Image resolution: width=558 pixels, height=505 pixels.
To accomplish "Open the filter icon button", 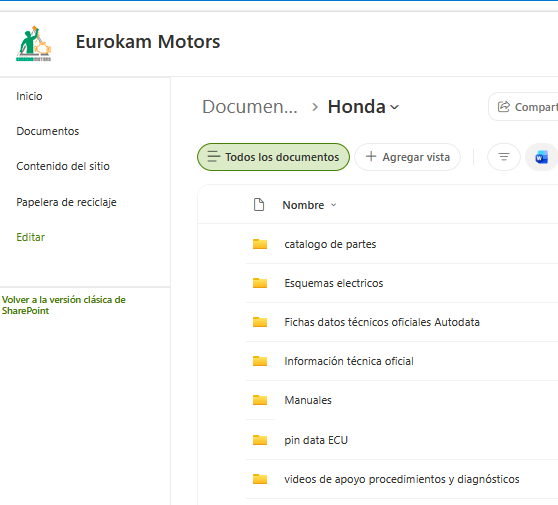I will (x=504, y=157).
